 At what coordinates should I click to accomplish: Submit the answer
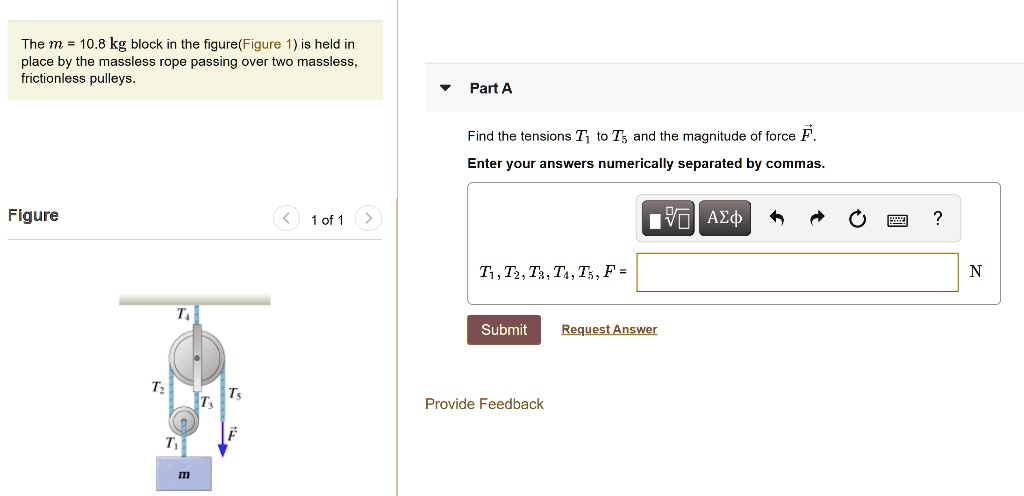(x=503, y=330)
